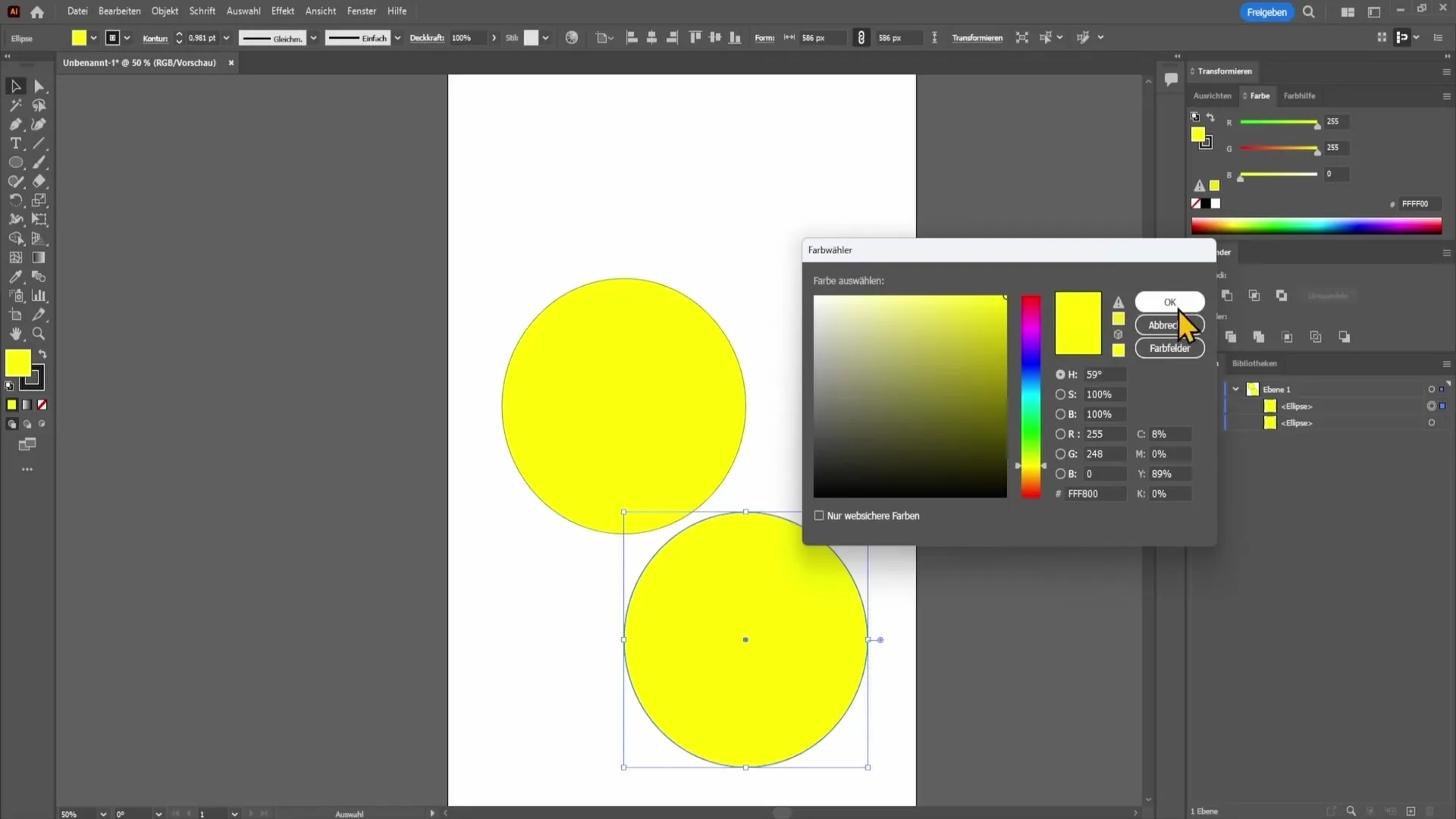Screen dimensions: 1456x819
Task: Select the Eraser tool
Action: click(39, 181)
